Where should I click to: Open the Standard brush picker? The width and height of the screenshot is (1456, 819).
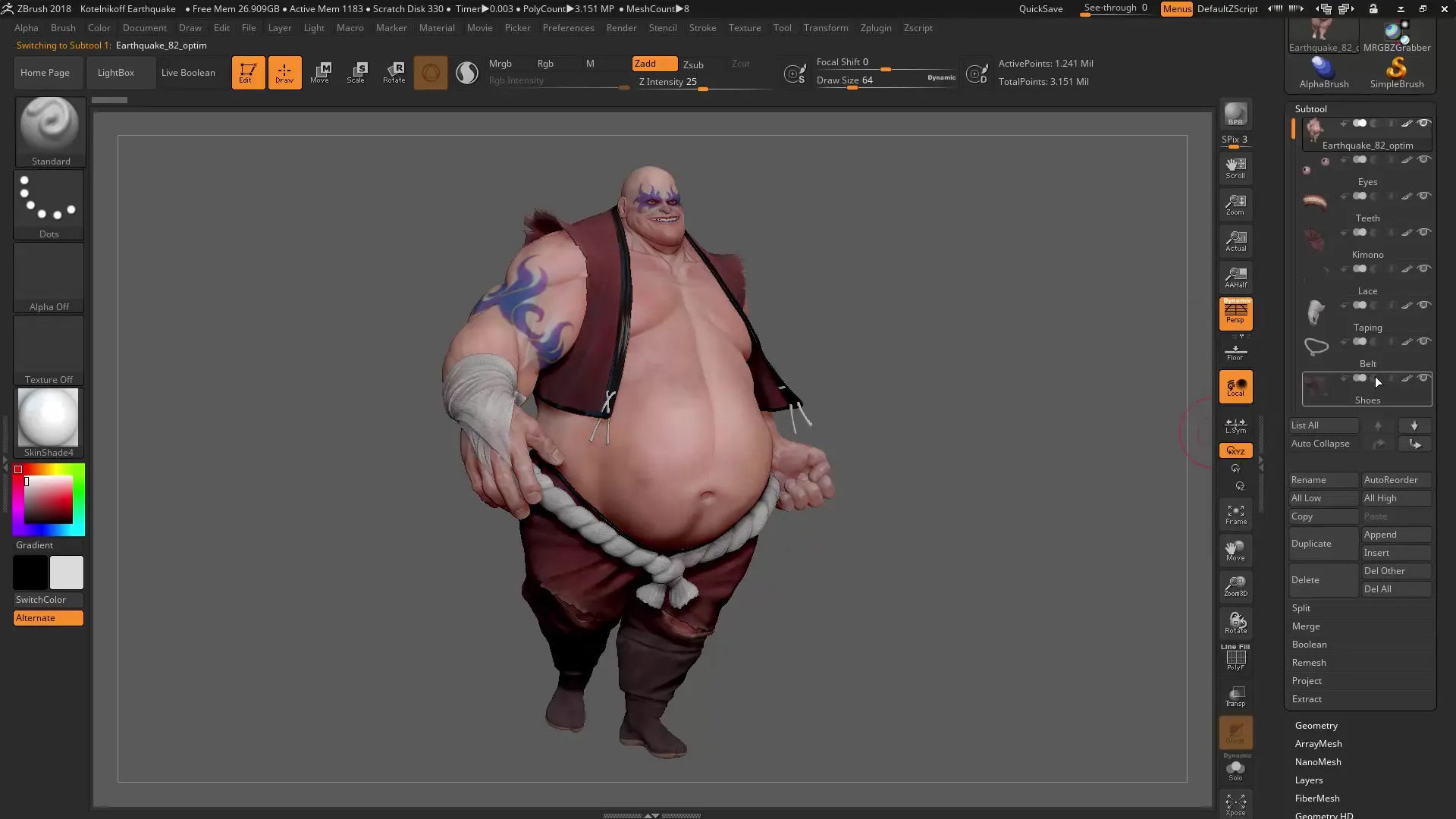pos(50,132)
